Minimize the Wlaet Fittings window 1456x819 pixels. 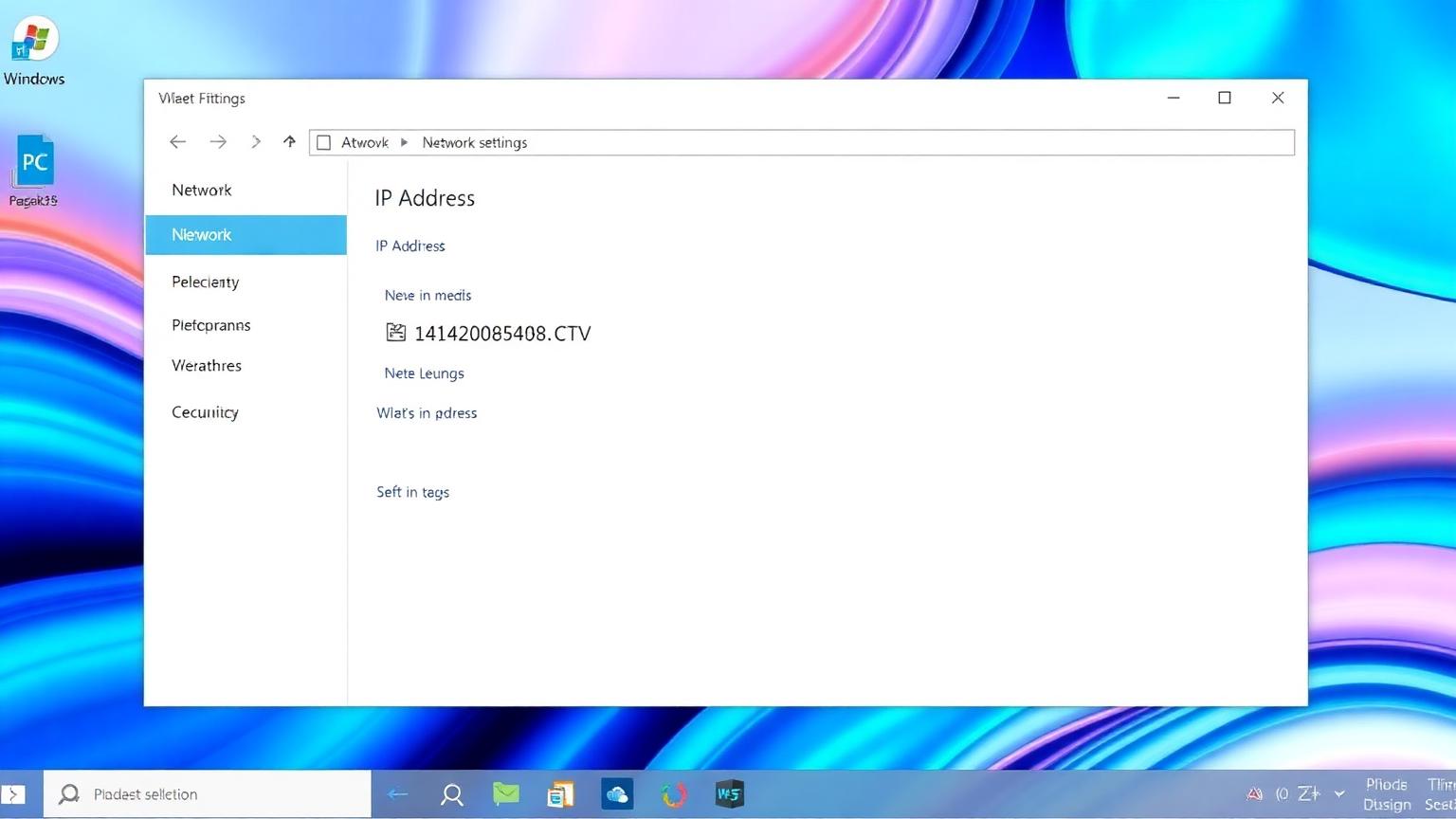pos(1174,98)
